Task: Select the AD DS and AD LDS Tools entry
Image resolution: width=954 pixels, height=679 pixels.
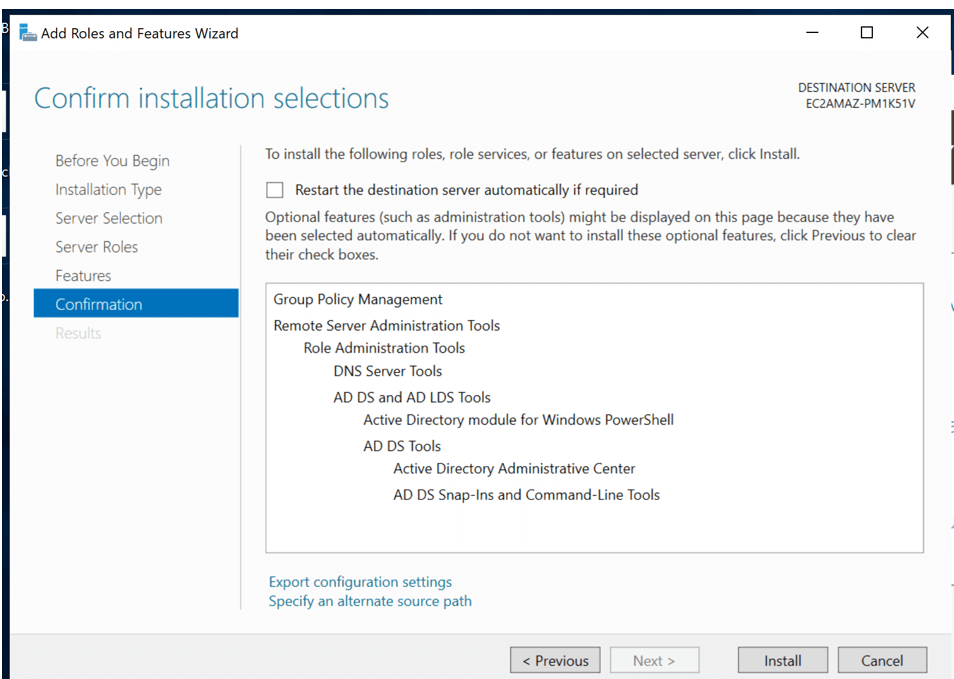Action: (412, 397)
